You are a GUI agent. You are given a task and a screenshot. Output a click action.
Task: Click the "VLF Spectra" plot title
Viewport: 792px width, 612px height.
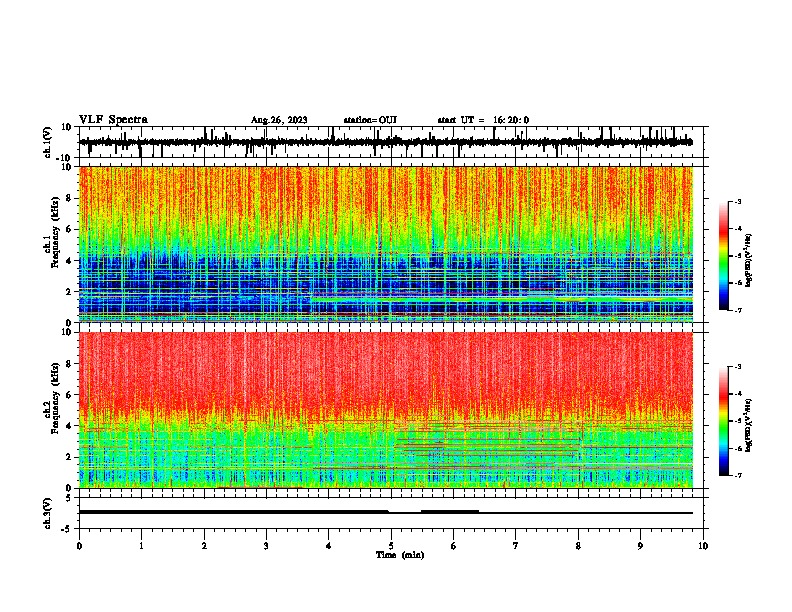(x=113, y=120)
